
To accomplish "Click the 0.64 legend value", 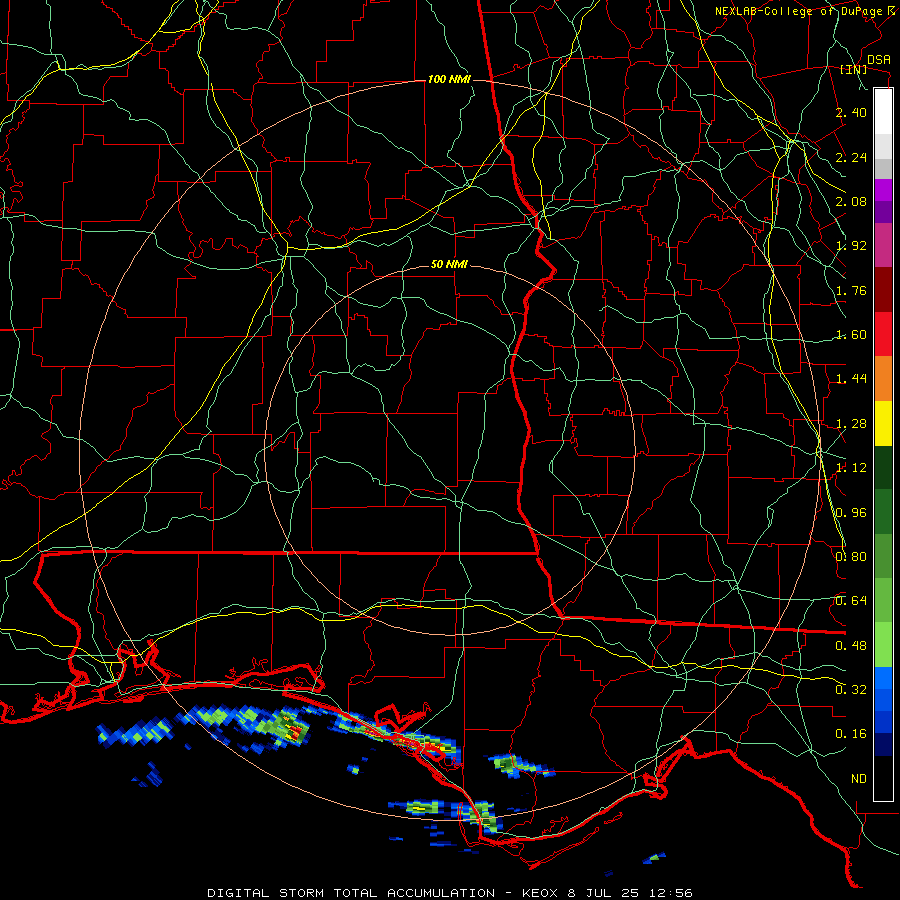I will pos(851,601).
